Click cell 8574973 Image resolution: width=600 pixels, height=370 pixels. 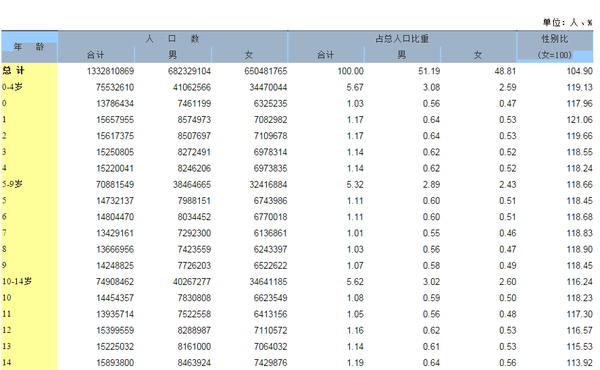click(194, 120)
